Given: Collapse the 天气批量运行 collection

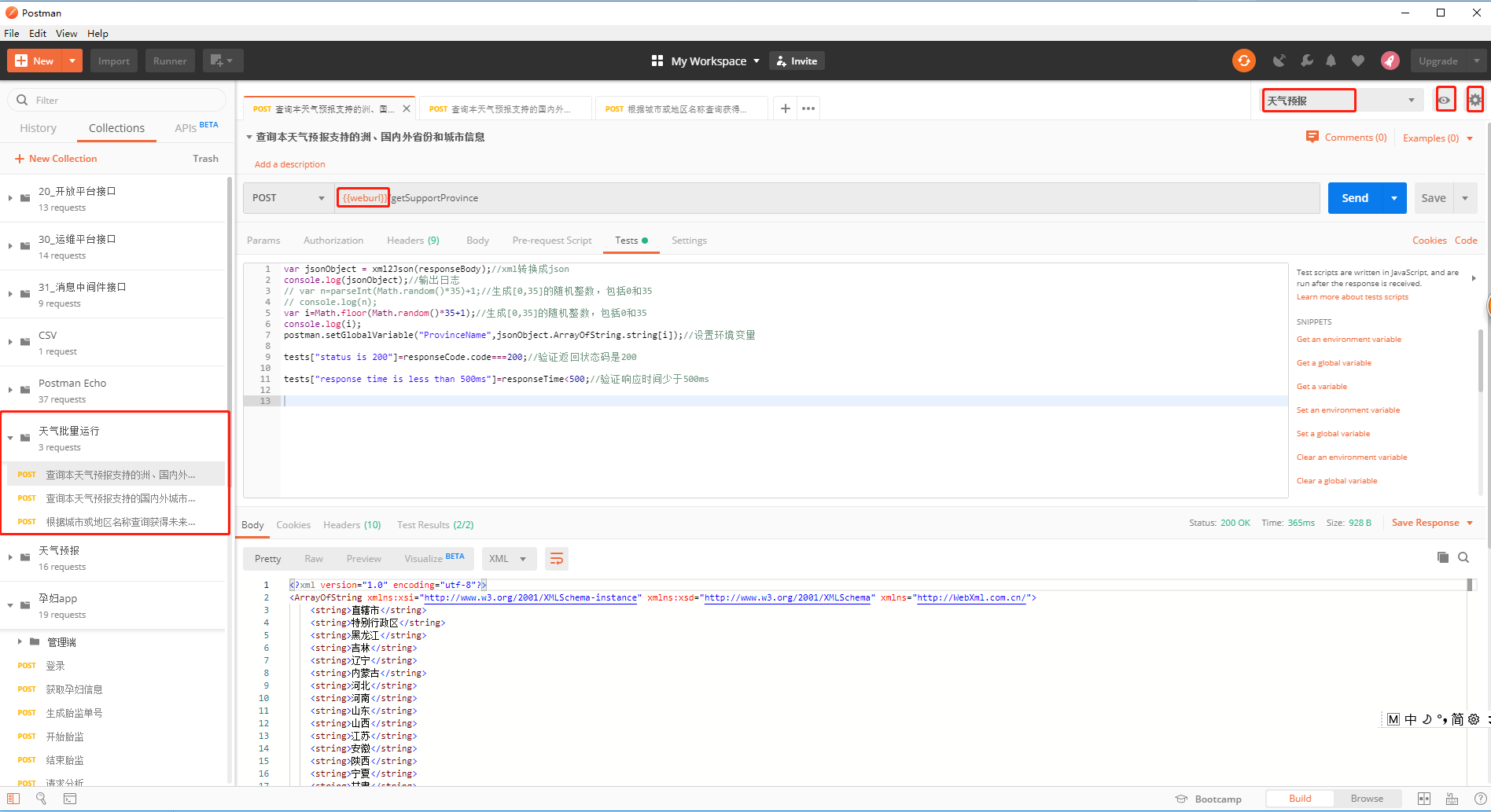Looking at the screenshot, I should 10,438.
